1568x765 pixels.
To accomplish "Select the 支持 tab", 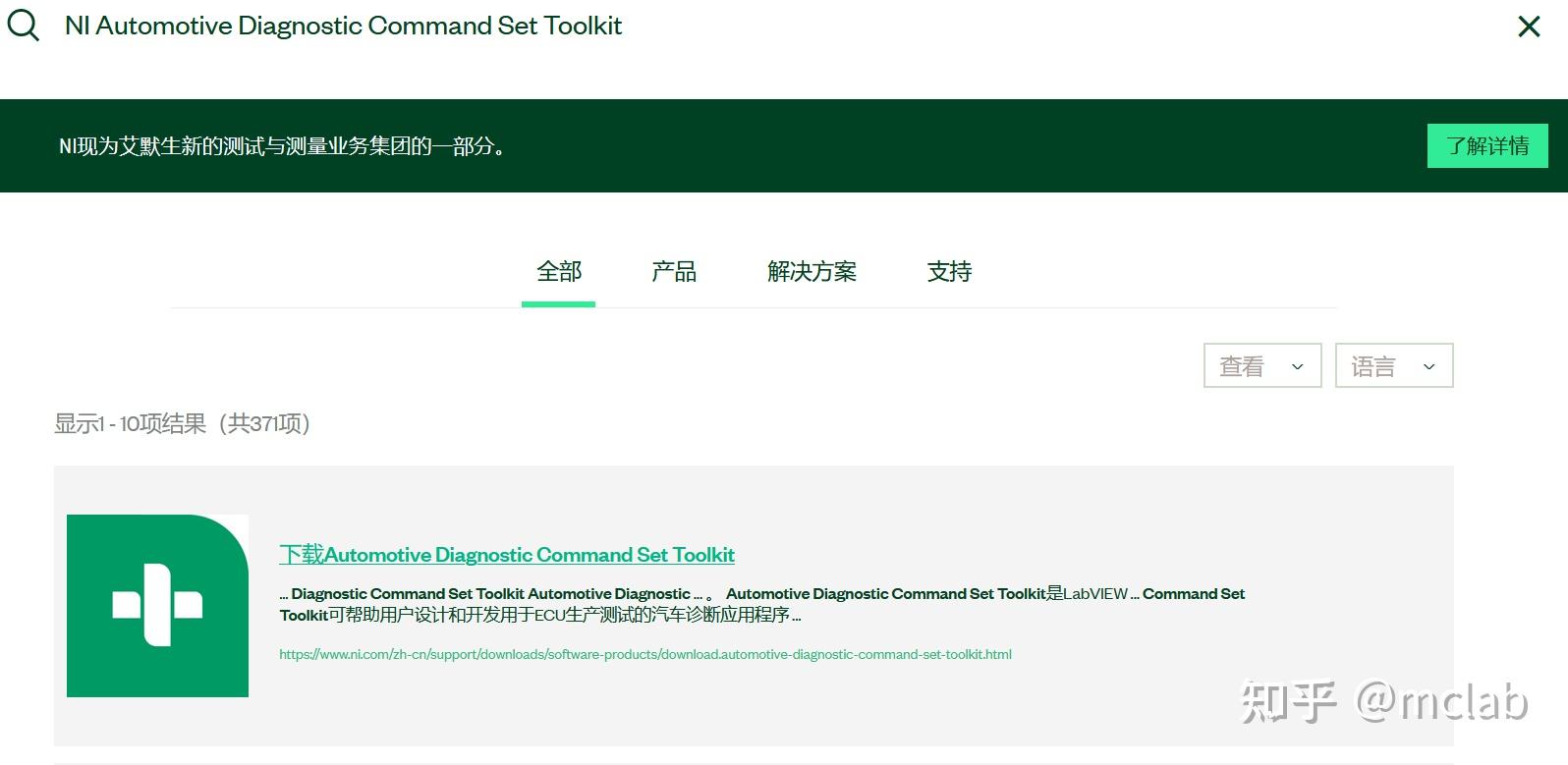I will click(x=949, y=271).
